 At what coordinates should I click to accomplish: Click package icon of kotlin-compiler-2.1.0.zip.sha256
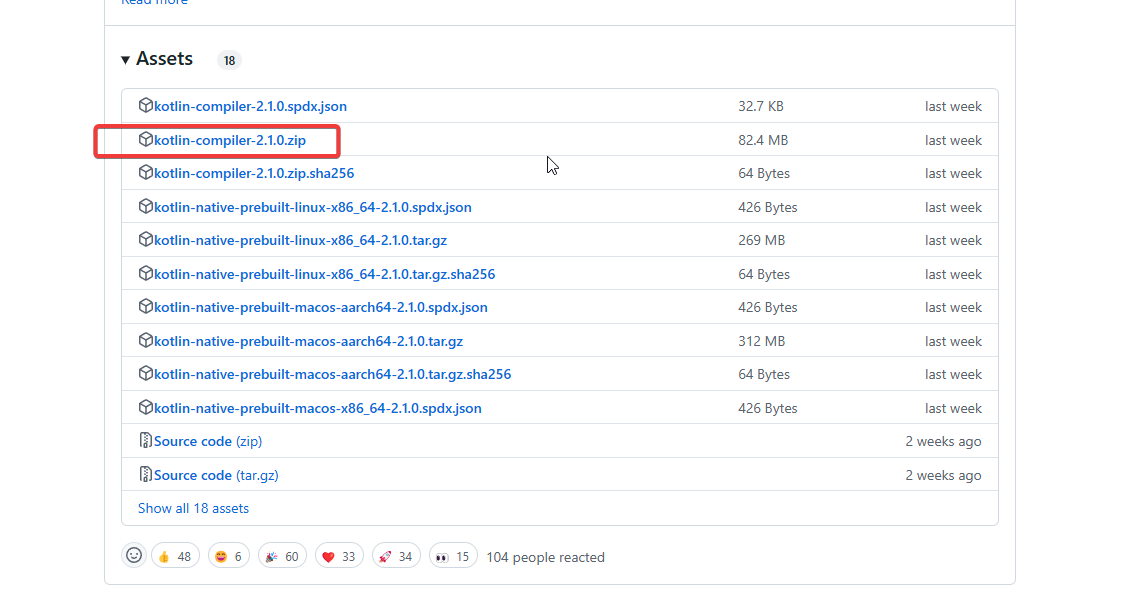pos(145,173)
